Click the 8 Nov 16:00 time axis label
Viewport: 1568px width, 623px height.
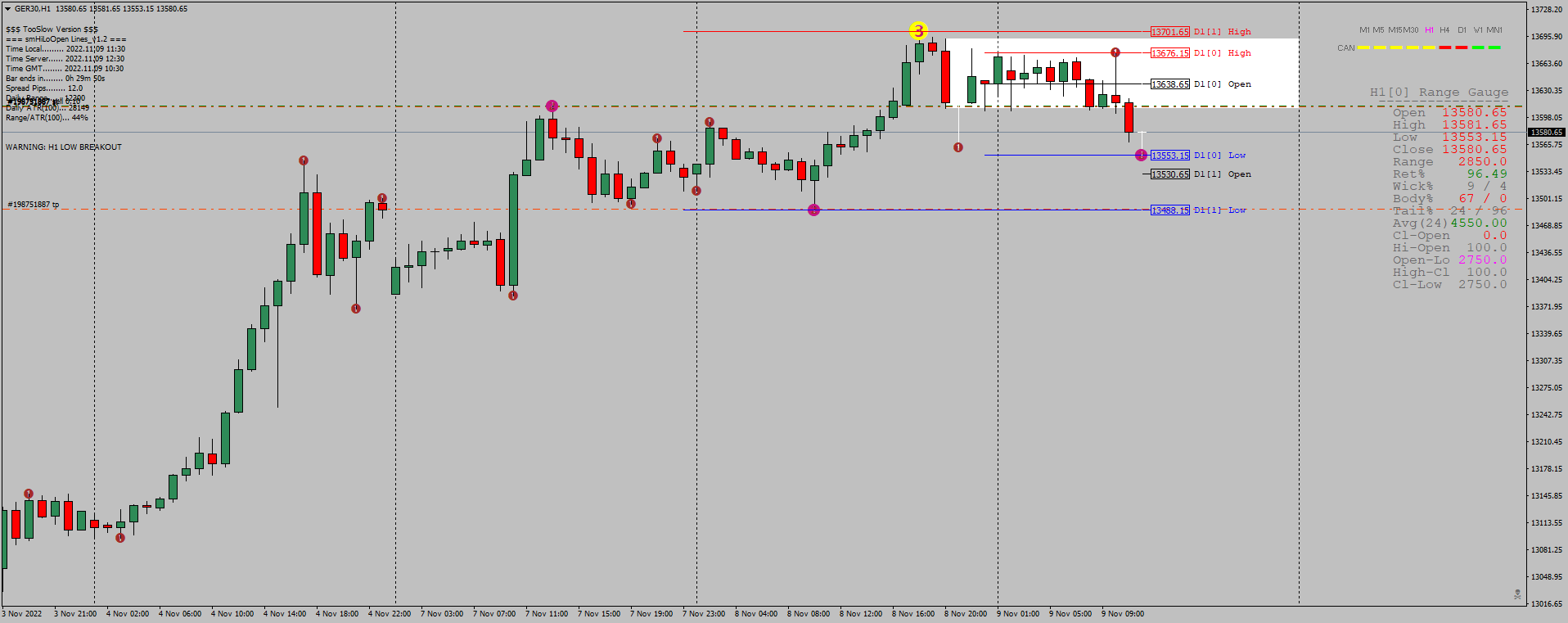click(913, 614)
